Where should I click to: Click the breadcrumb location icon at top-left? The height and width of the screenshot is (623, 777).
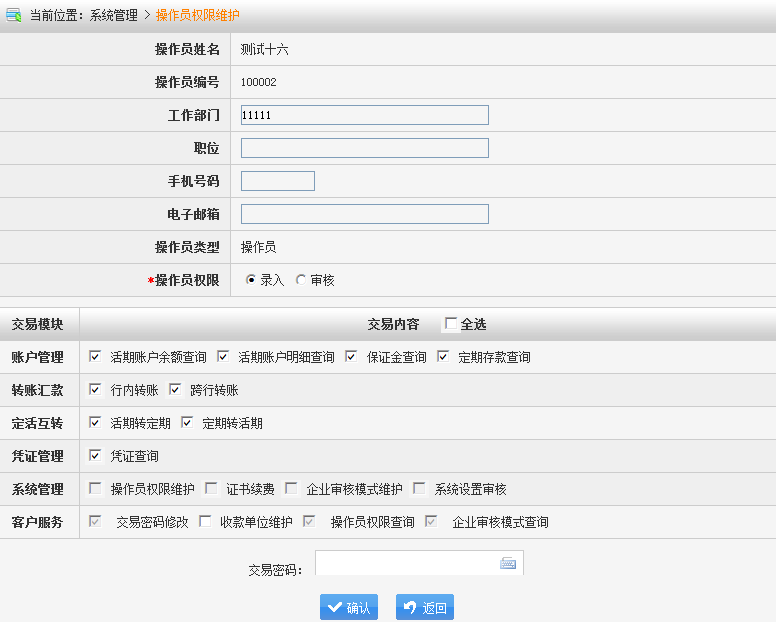[x=14, y=15]
